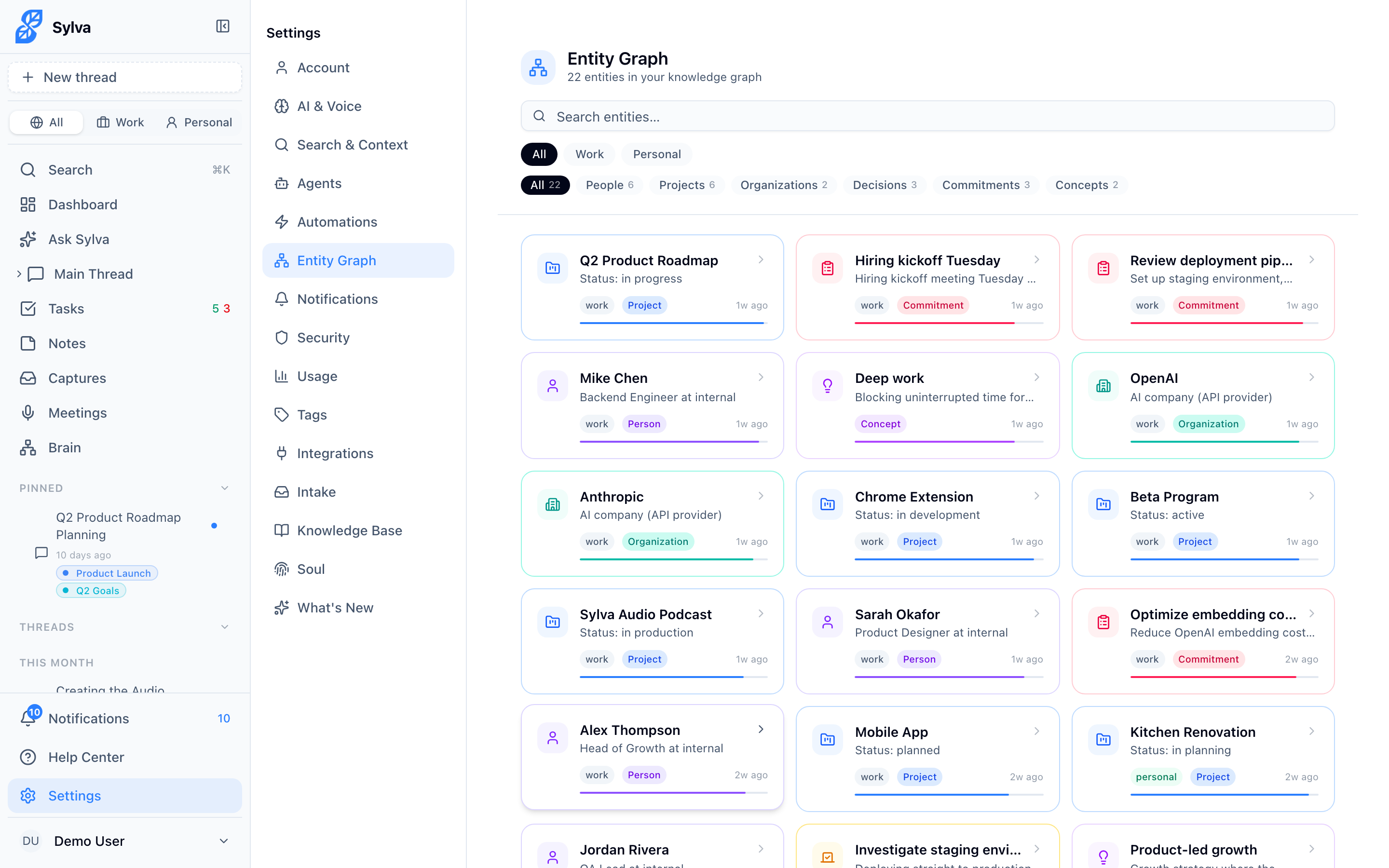Click the Automations lightning icon

coord(281,222)
